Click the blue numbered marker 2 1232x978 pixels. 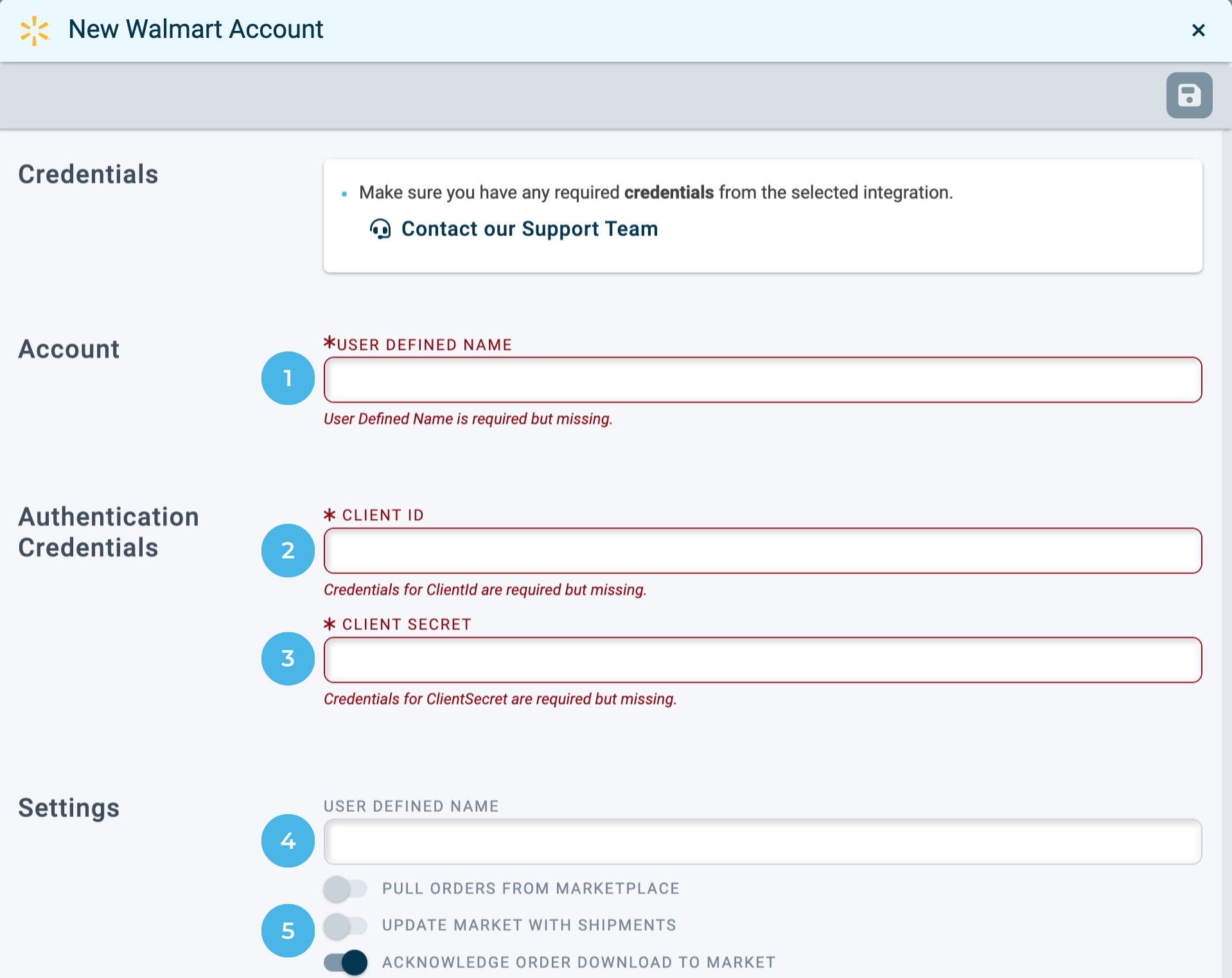click(x=287, y=551)
